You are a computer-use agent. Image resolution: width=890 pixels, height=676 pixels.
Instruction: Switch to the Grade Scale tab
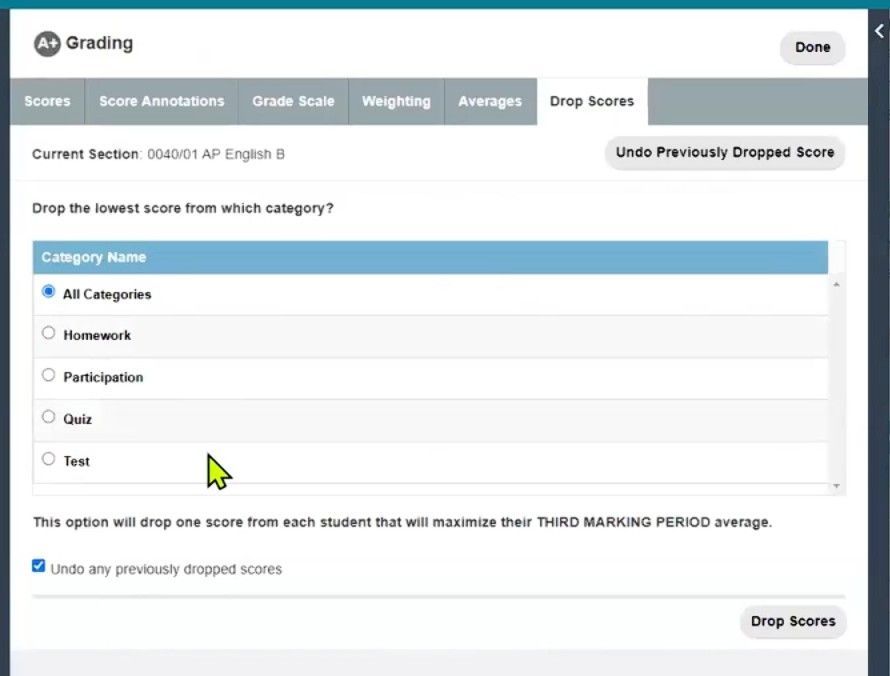(293, 101)
